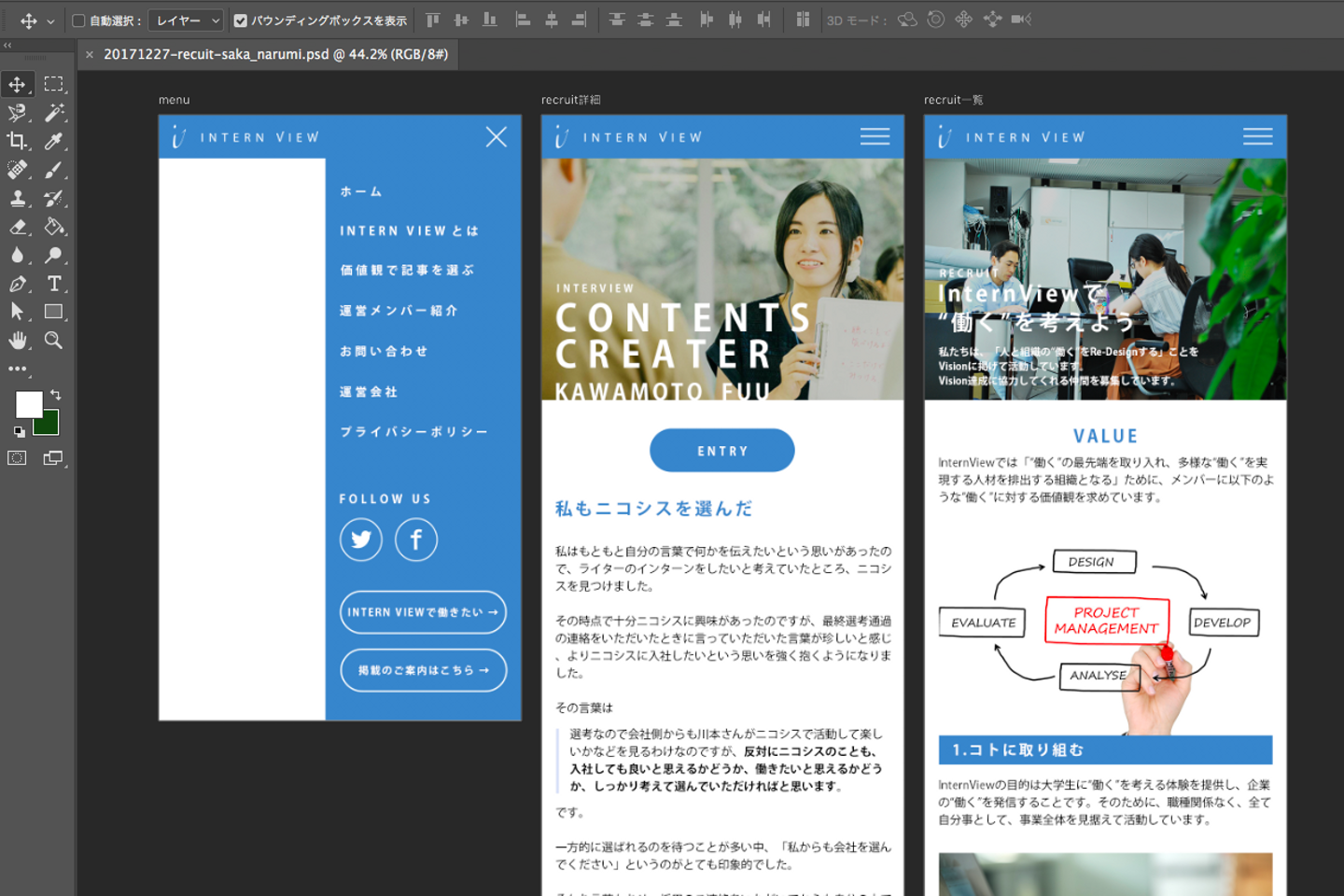Select the Zoom magnifier tool

tap(54, 341)
